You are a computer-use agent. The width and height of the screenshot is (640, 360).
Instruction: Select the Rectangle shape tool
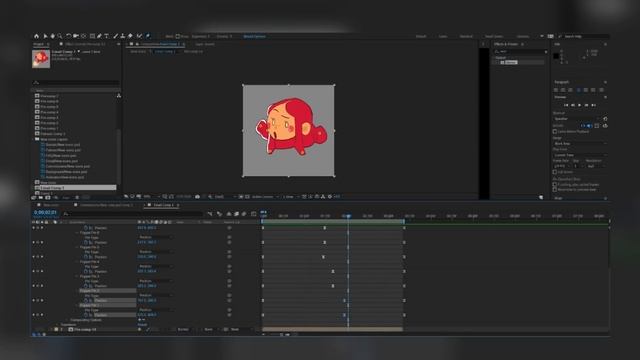92,36
